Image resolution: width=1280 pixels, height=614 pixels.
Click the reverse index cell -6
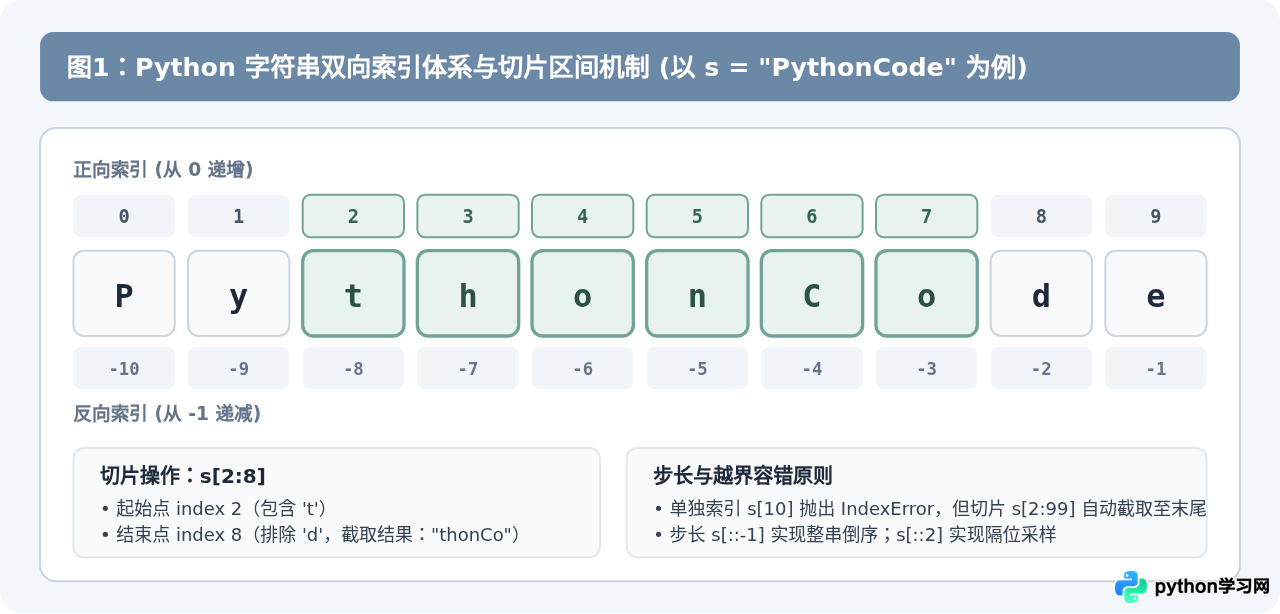tap(582, 368)
